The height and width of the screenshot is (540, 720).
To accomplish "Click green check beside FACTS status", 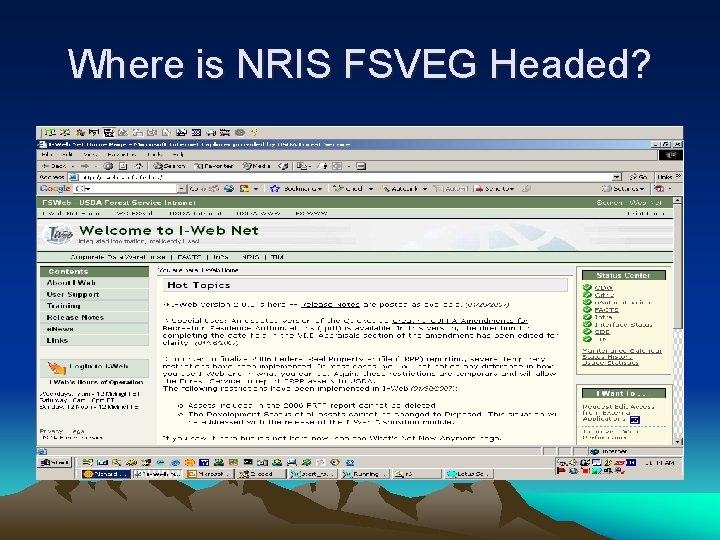I will [x=587, y=310].
